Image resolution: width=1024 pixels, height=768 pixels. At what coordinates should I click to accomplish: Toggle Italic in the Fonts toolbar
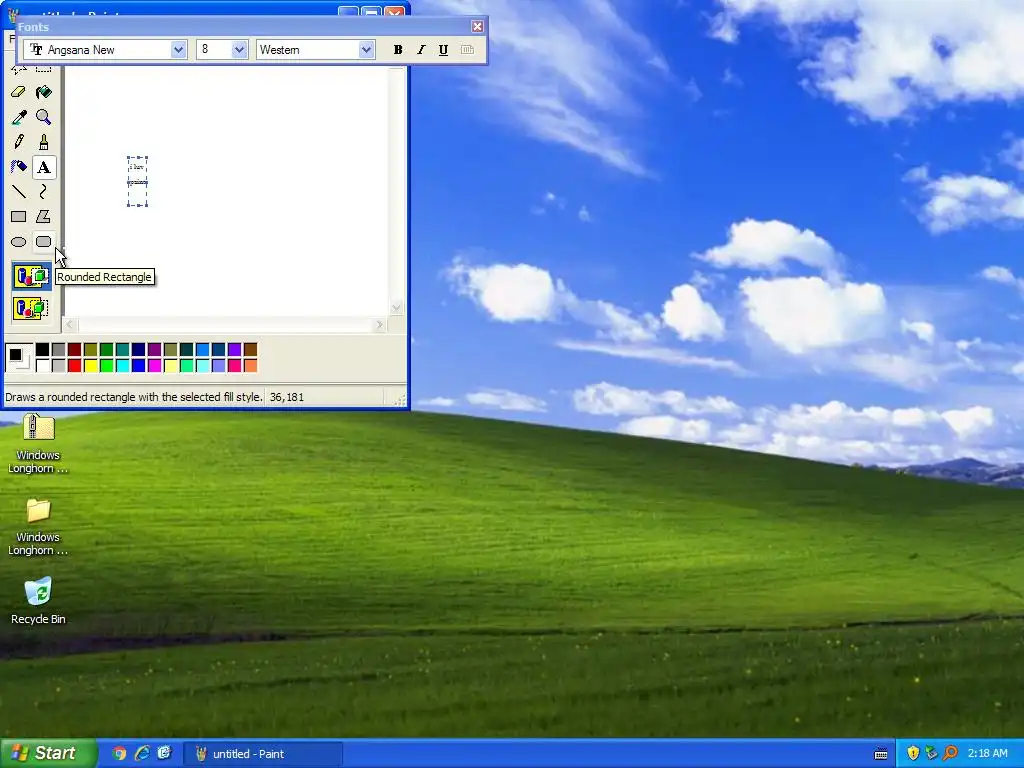421,50
